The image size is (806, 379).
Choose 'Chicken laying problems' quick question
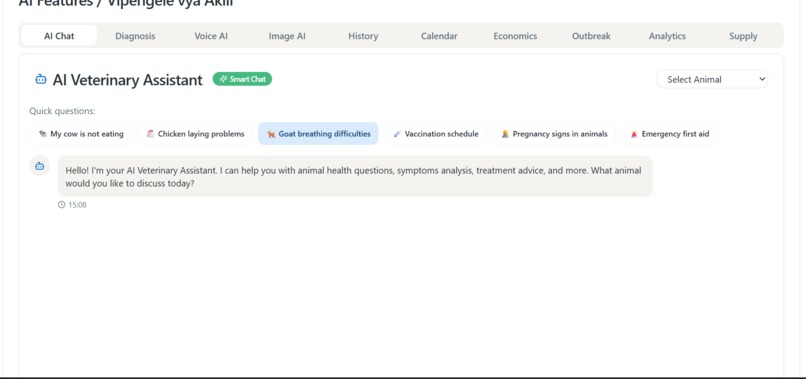click(195, 134)
